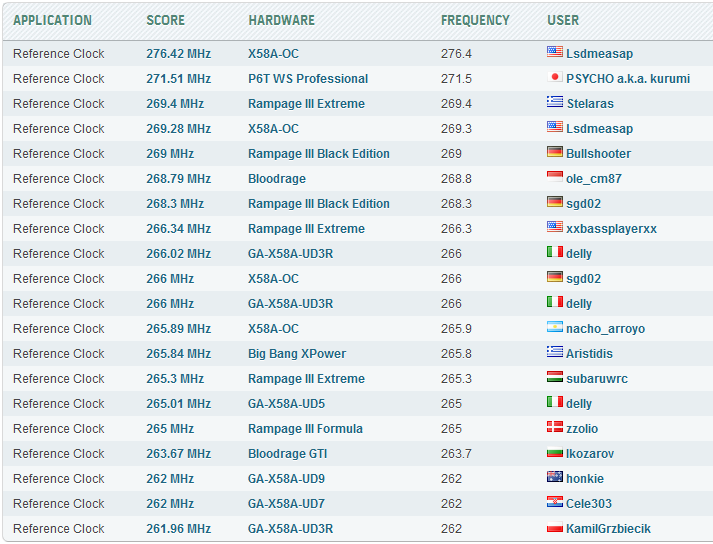Open Big Bang XPower hardware link

(297, 354)
